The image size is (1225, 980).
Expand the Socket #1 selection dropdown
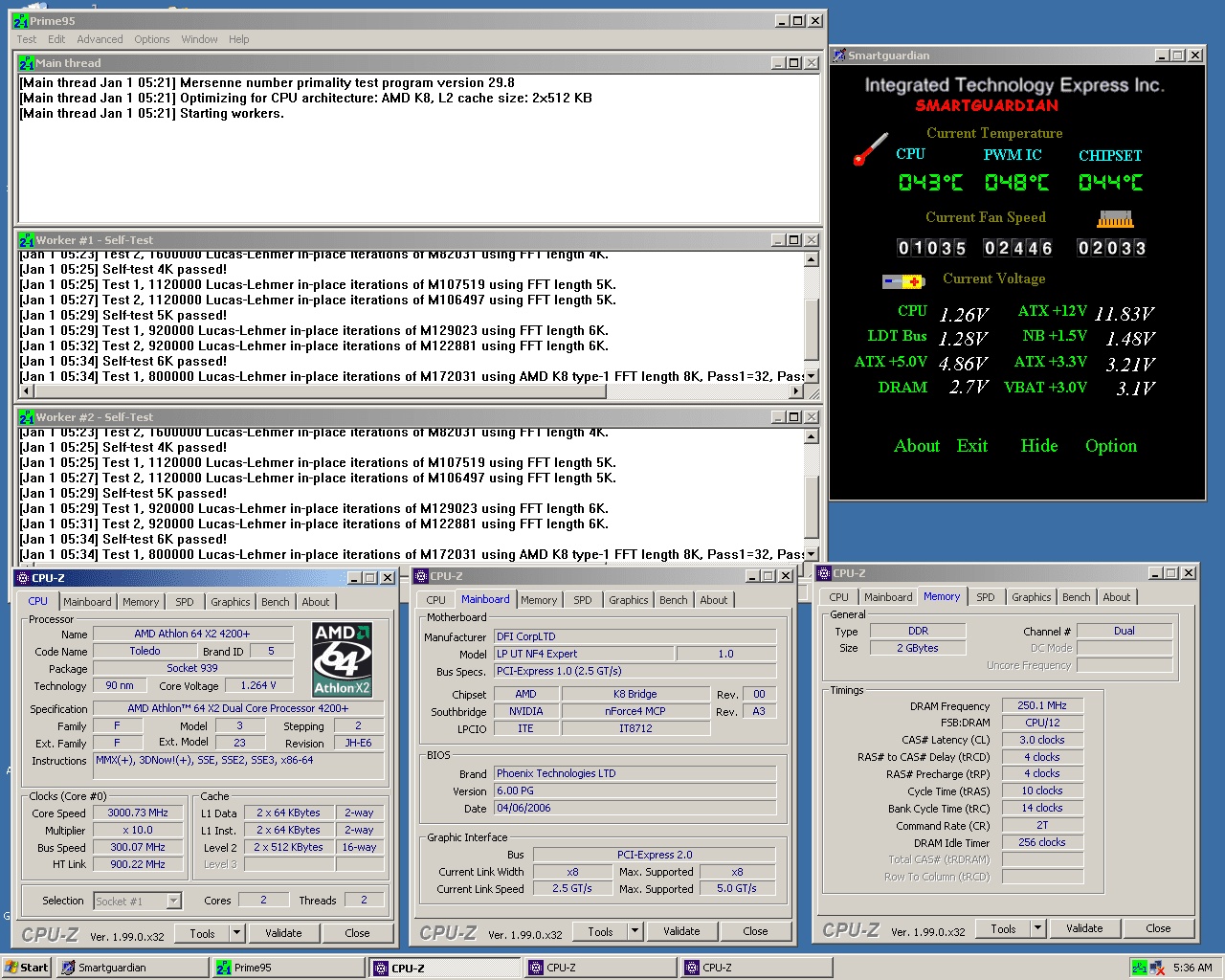click(173, 901)
